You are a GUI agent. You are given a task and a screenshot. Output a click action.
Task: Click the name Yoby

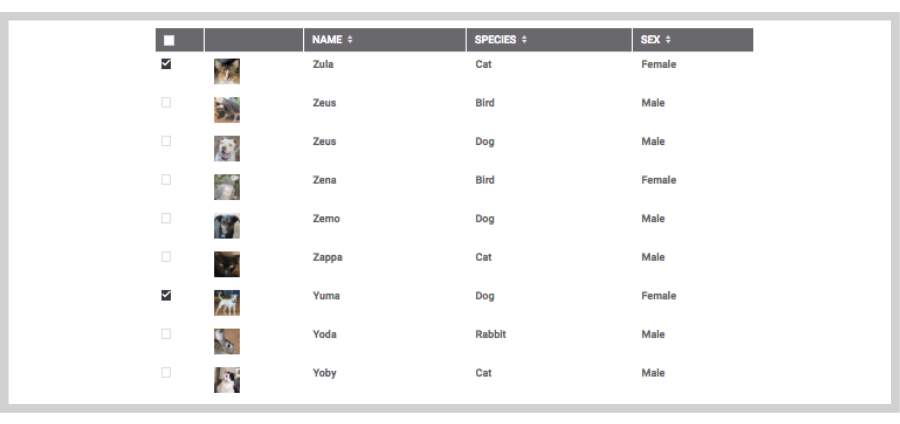324,373
